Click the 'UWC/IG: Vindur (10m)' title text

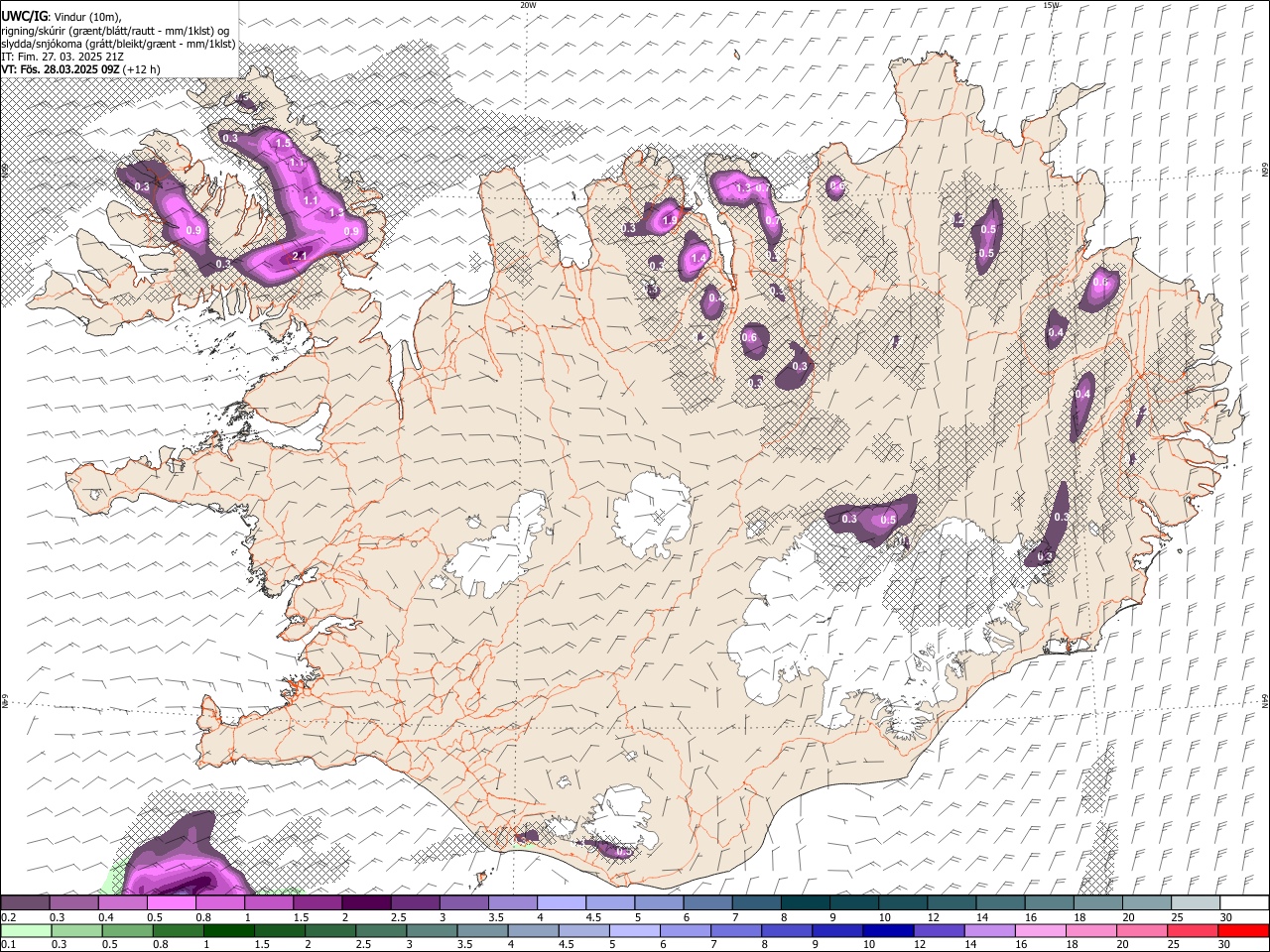[62, 17]
